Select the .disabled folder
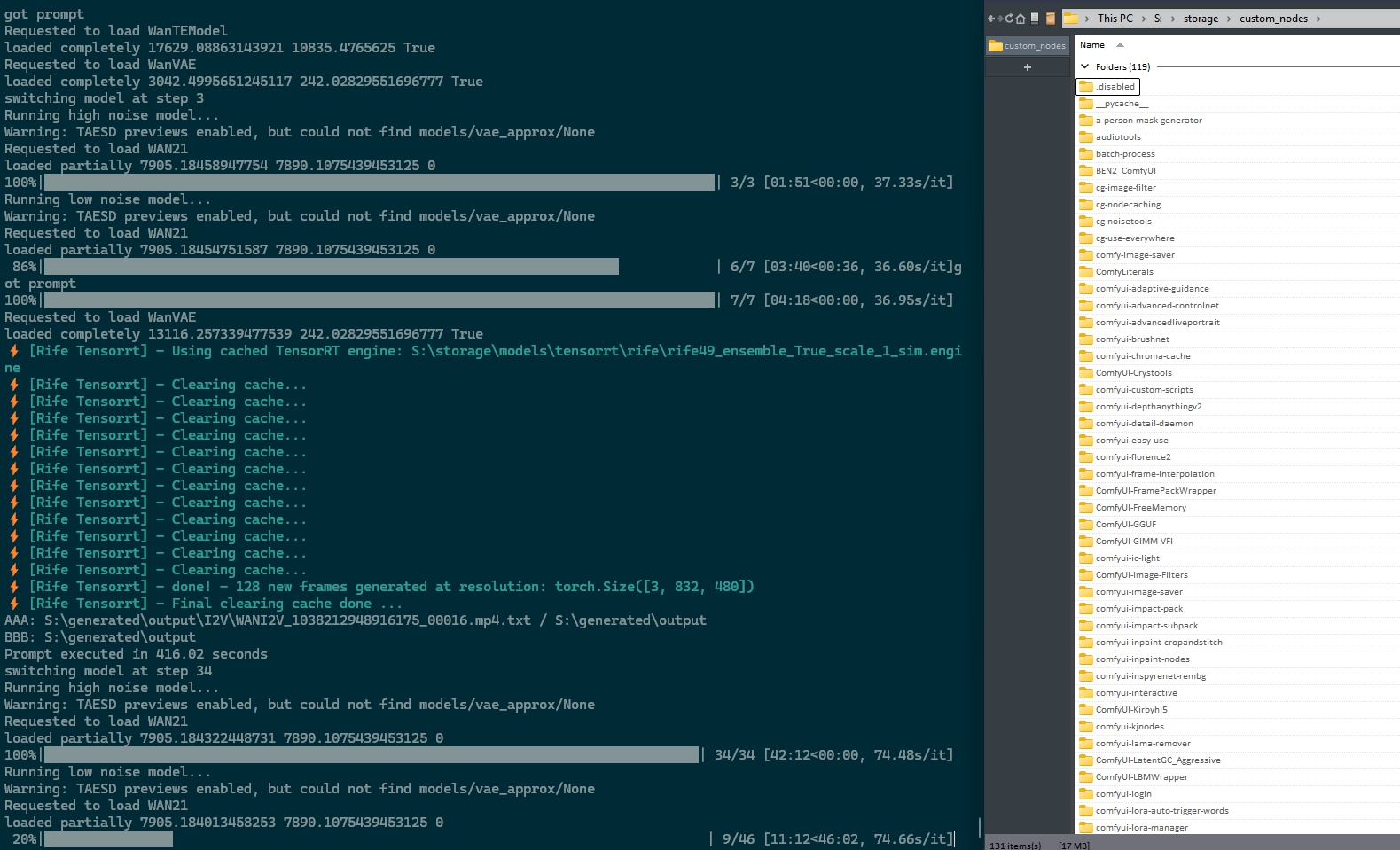Image resolution: width=1400 pixels, height=850 pixels. click(1115, 87)
